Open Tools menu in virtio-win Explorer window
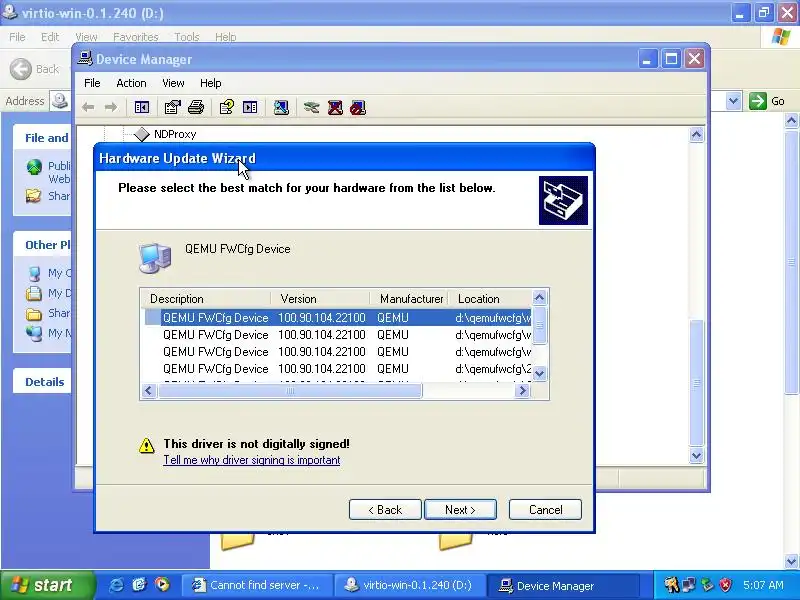The height and width of the screenshot is (600, 800). tap(187, 37)
